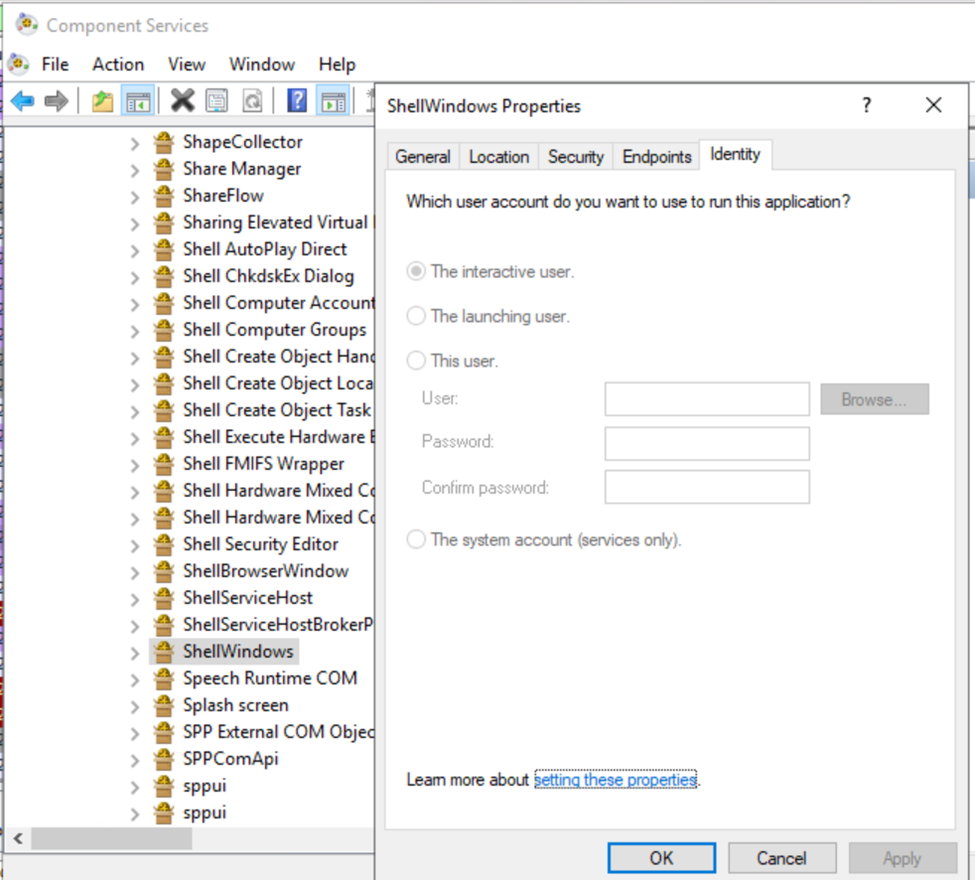Viewport: 975px width, 880px height.
Task: Select the first sppui tree item
Action: tap(205, 785)
